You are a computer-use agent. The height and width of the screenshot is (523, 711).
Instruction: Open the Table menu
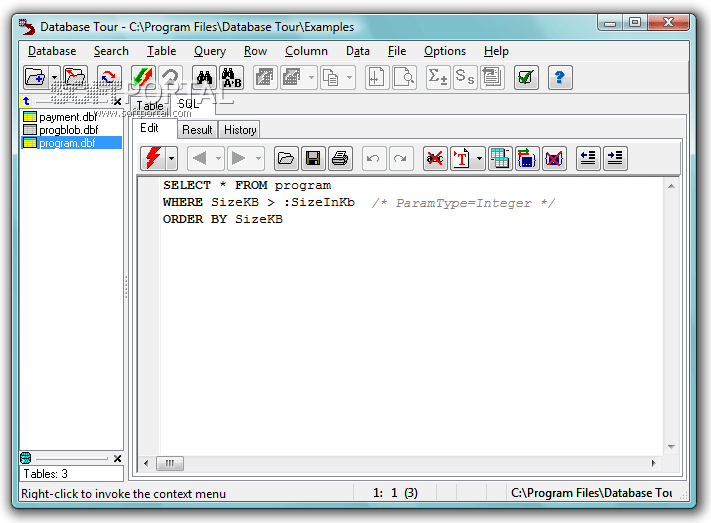pyautogui.click(x=161, y=51)
